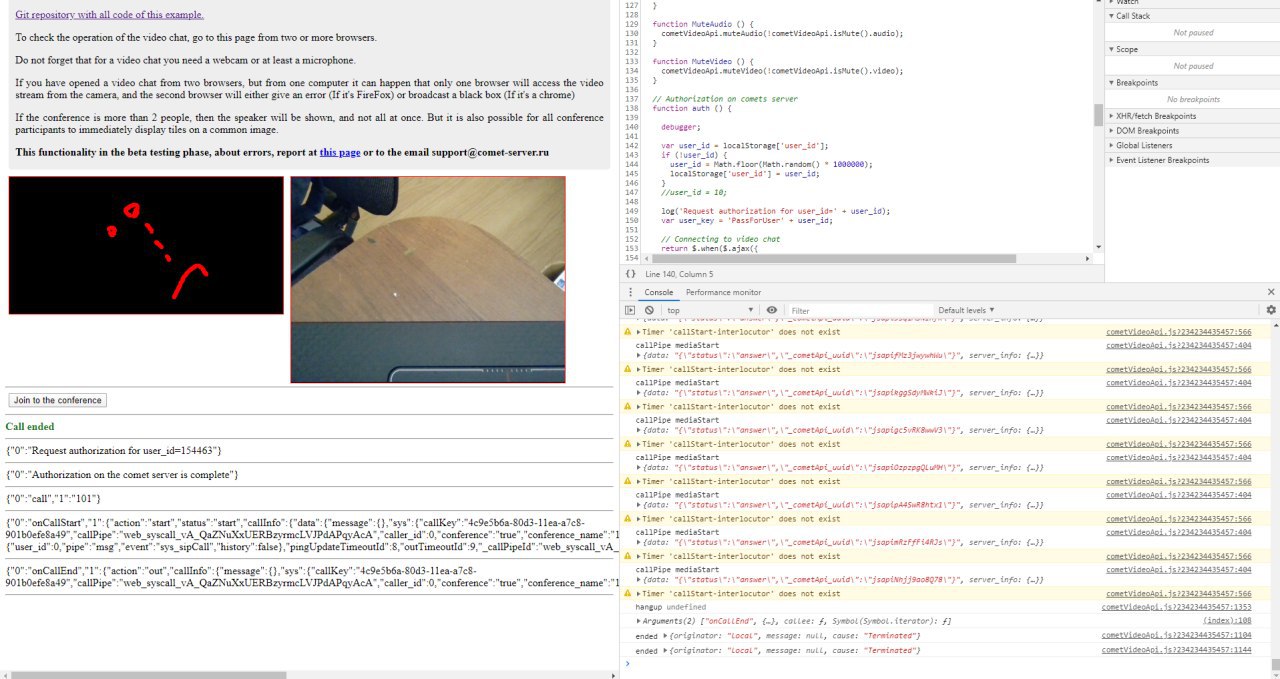Click the black video tile with red drawing
The width and height of the screenshot is (1280, 679).
point(146,245)
